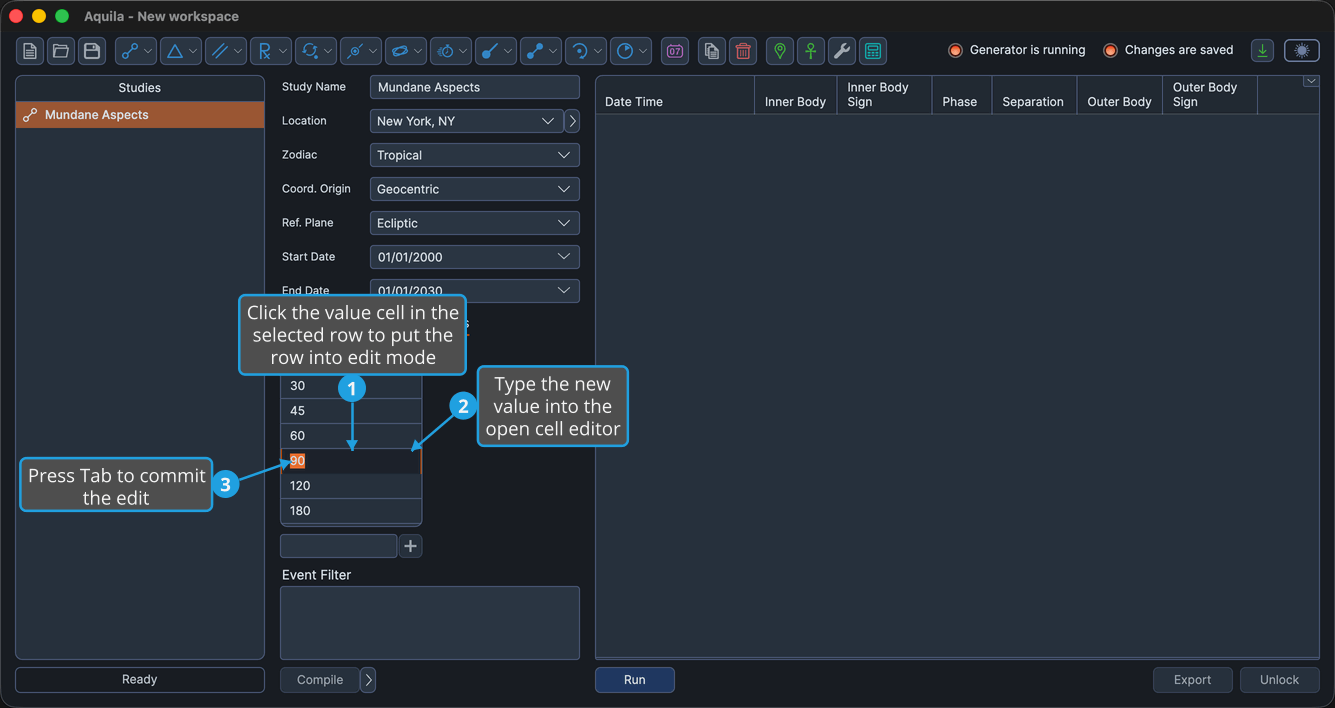
Task: Select the aspect row with value 45
Action: 351,411
